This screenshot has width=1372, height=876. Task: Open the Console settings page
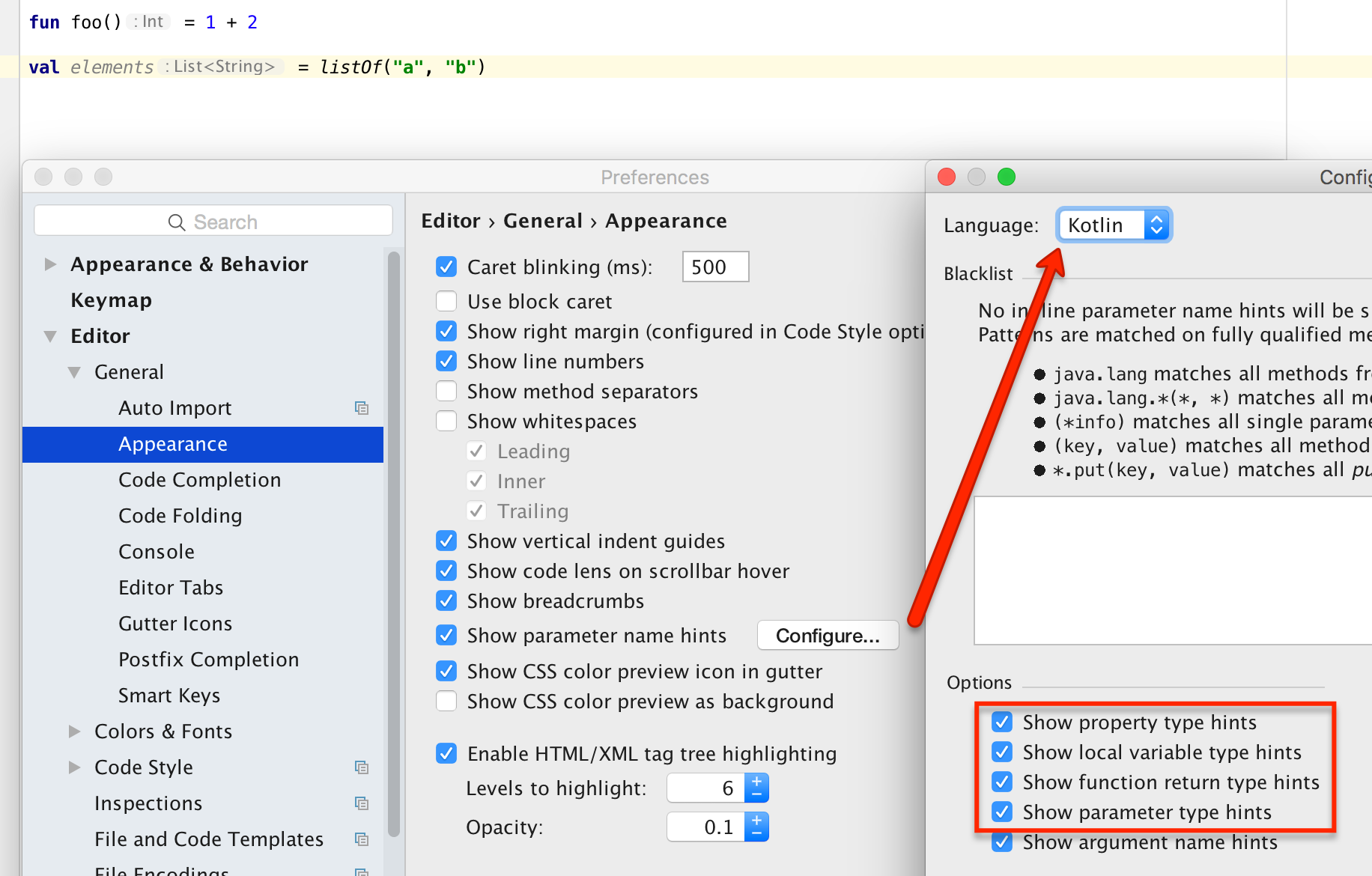click(157, 552)
